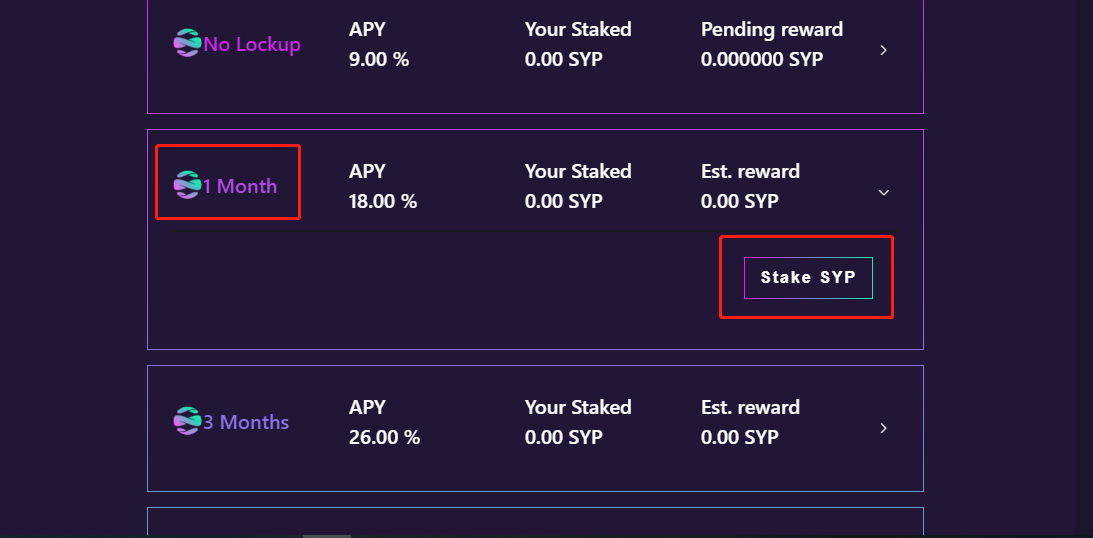
Task: Click Est. reward value in 1 Month pool
Action: (740, 201)
